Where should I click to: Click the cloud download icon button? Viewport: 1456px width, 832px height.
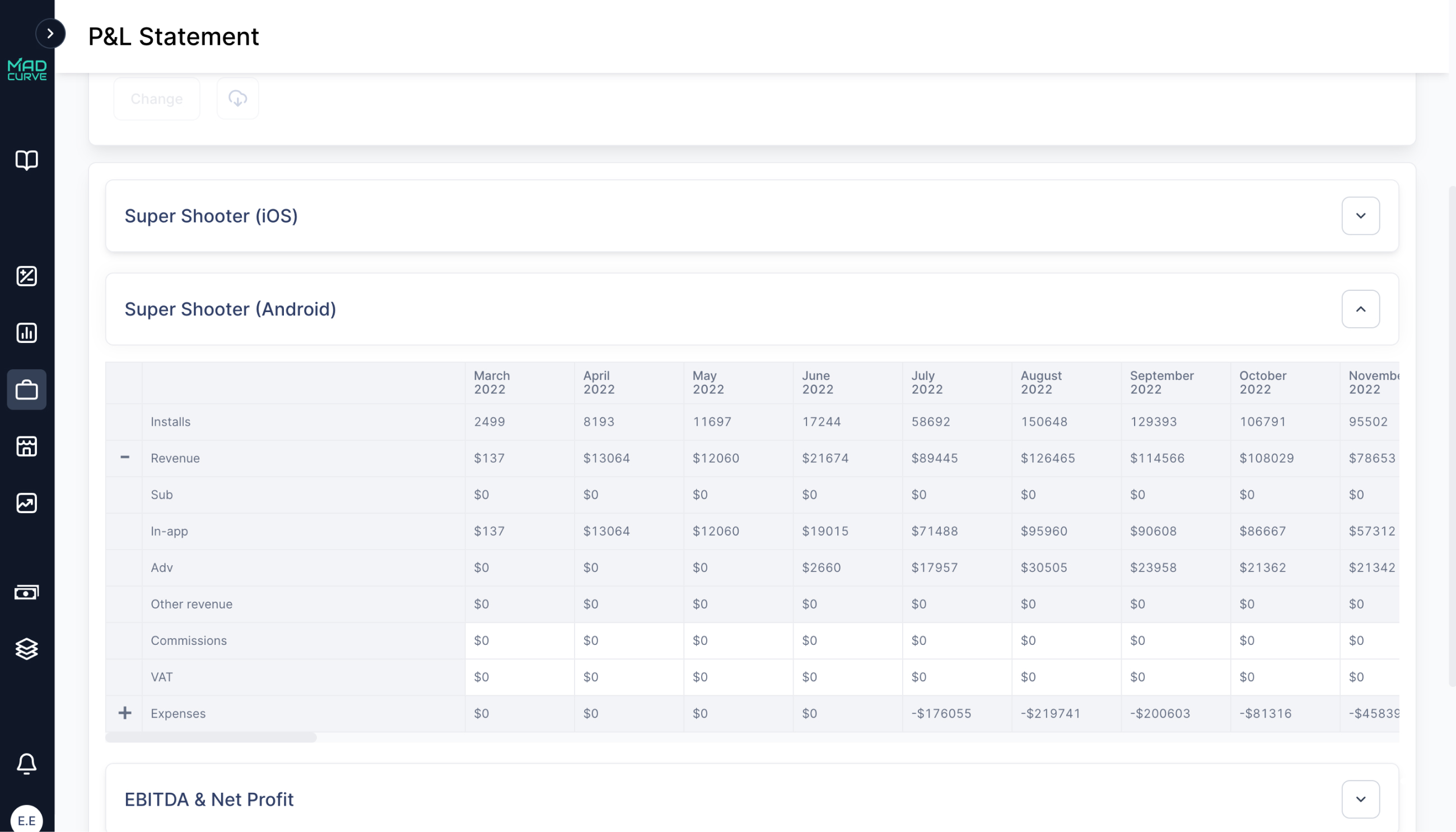(237, 99)
